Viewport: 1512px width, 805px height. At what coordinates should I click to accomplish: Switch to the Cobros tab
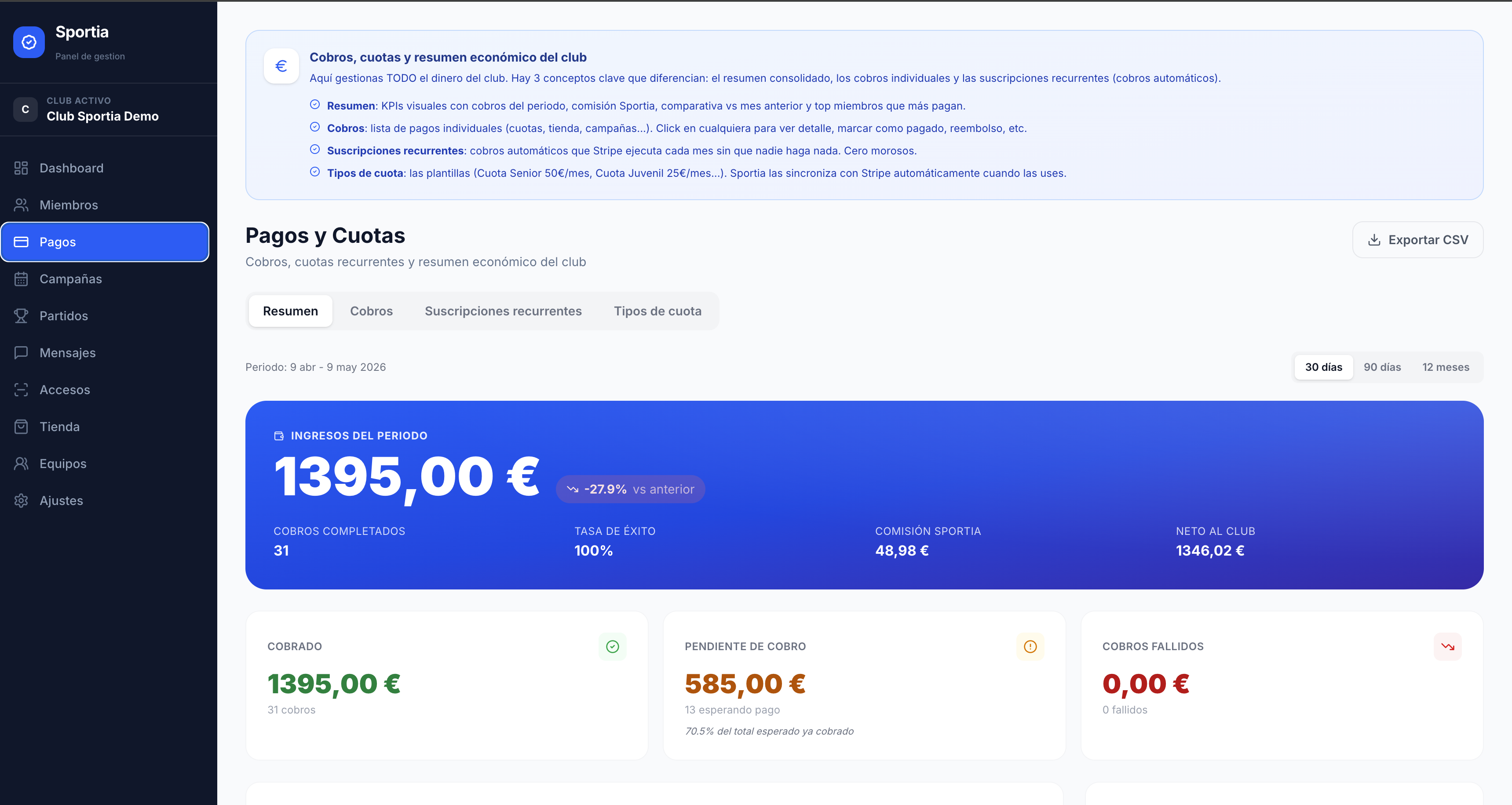click(x=372, y=311)
